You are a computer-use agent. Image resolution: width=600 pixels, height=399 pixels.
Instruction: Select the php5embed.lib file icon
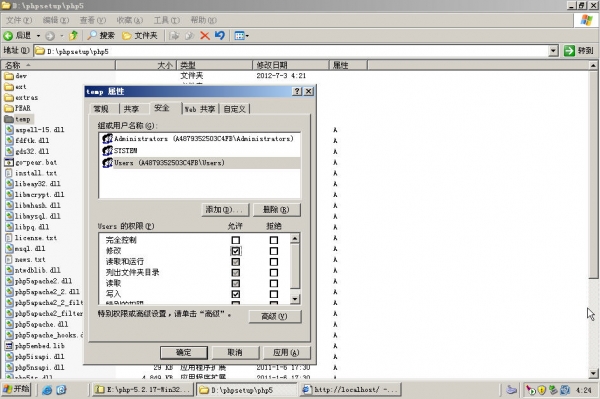tap(8, 346)
